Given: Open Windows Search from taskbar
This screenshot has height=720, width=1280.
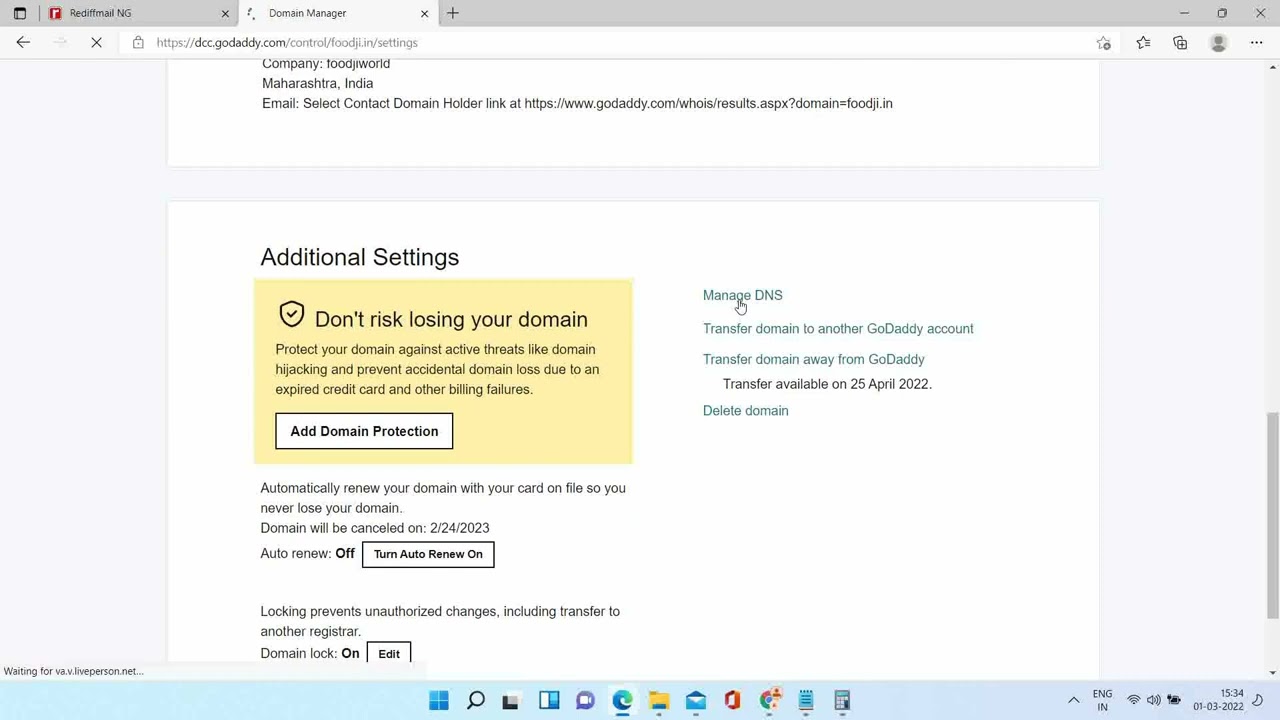Looking at the screenshot, I should (476, 700).
